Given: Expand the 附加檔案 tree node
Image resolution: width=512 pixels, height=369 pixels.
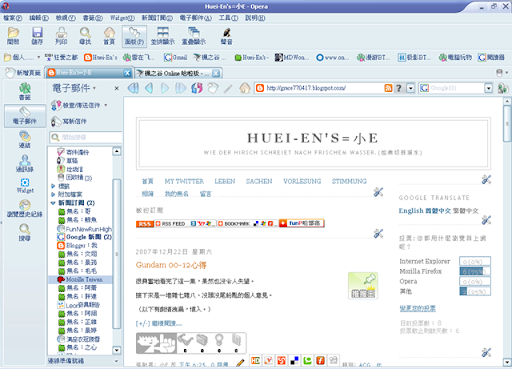Looking at the screenshot, I should point(53,194).
